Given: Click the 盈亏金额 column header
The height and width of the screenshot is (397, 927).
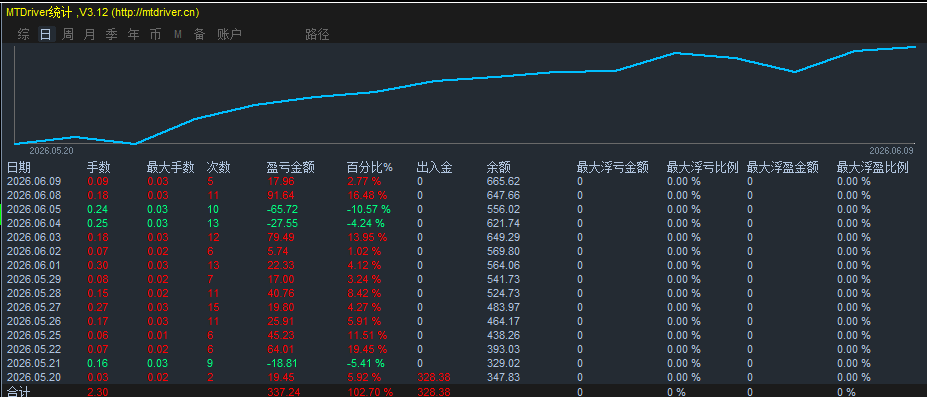Looking at the screenshot, I should pos(291,168).
